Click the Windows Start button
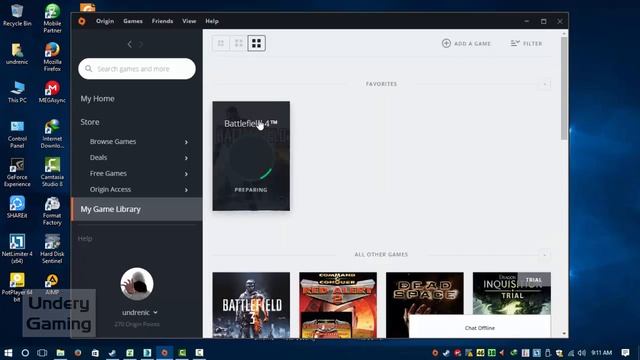Image resolution: width=640 pixels, height=360 pixels. point(8,353)
